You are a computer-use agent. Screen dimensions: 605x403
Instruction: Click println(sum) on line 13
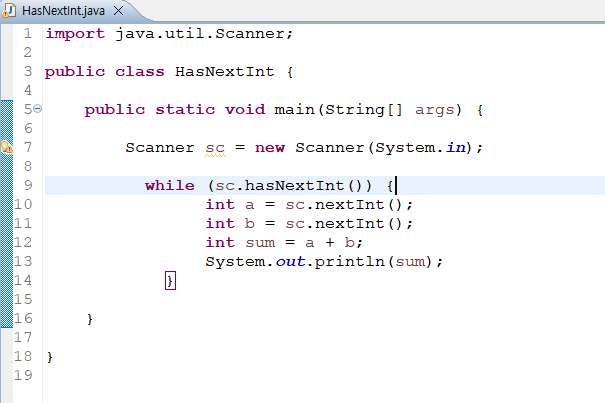point(373,262)
